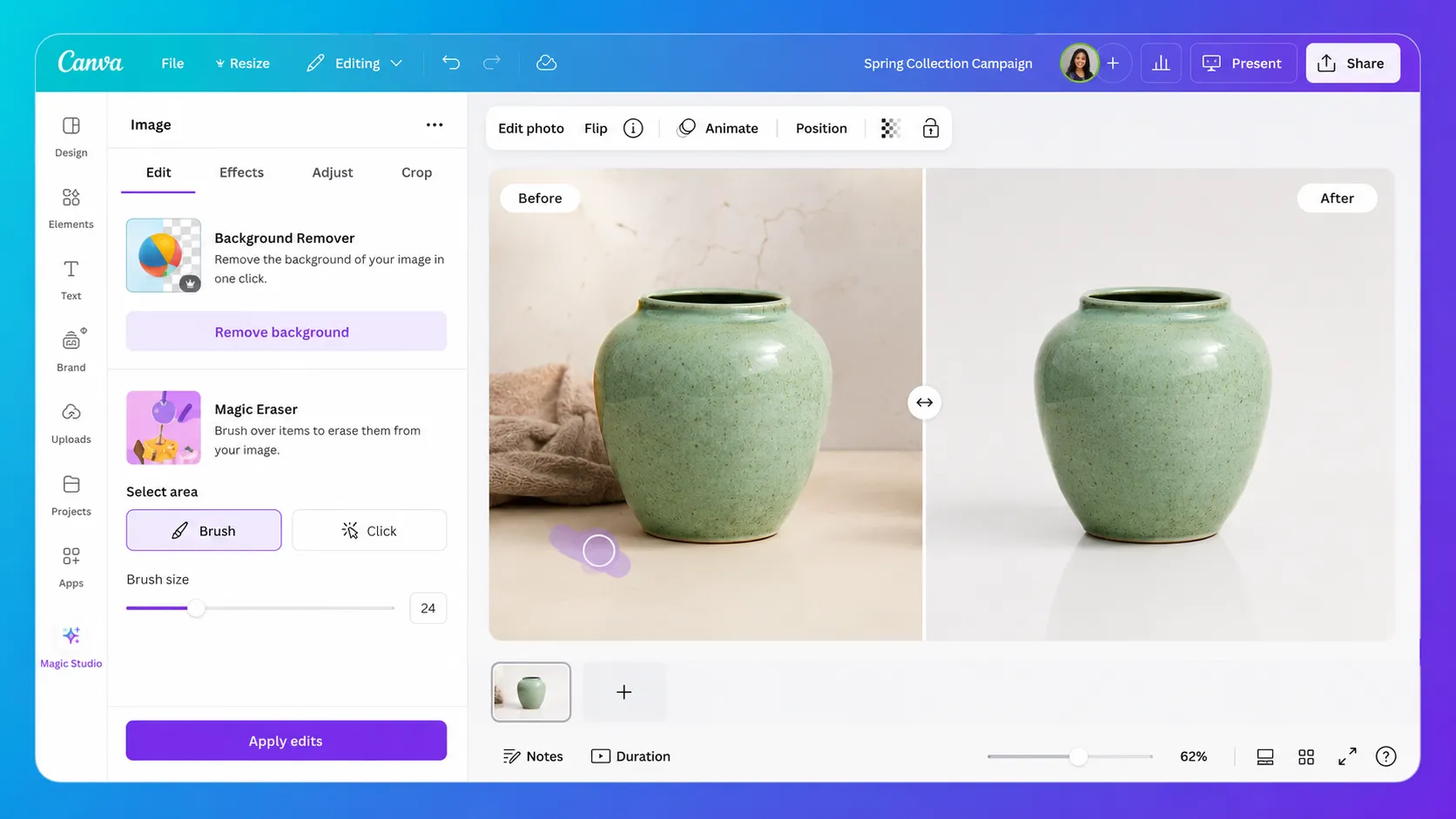Add collaborator with plus icon

1113,63
